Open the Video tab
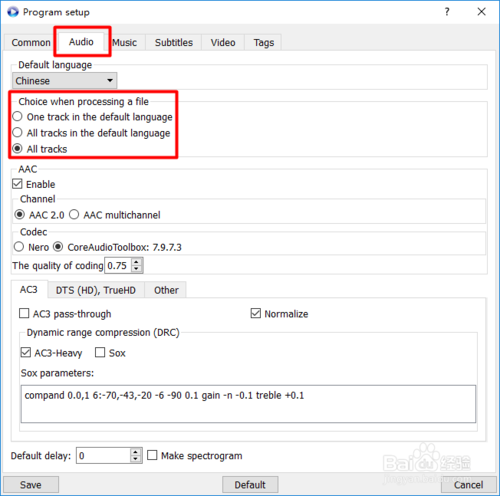Image resolution: width=500 pixels, height=496 pixels. click(x=223, y=43)
